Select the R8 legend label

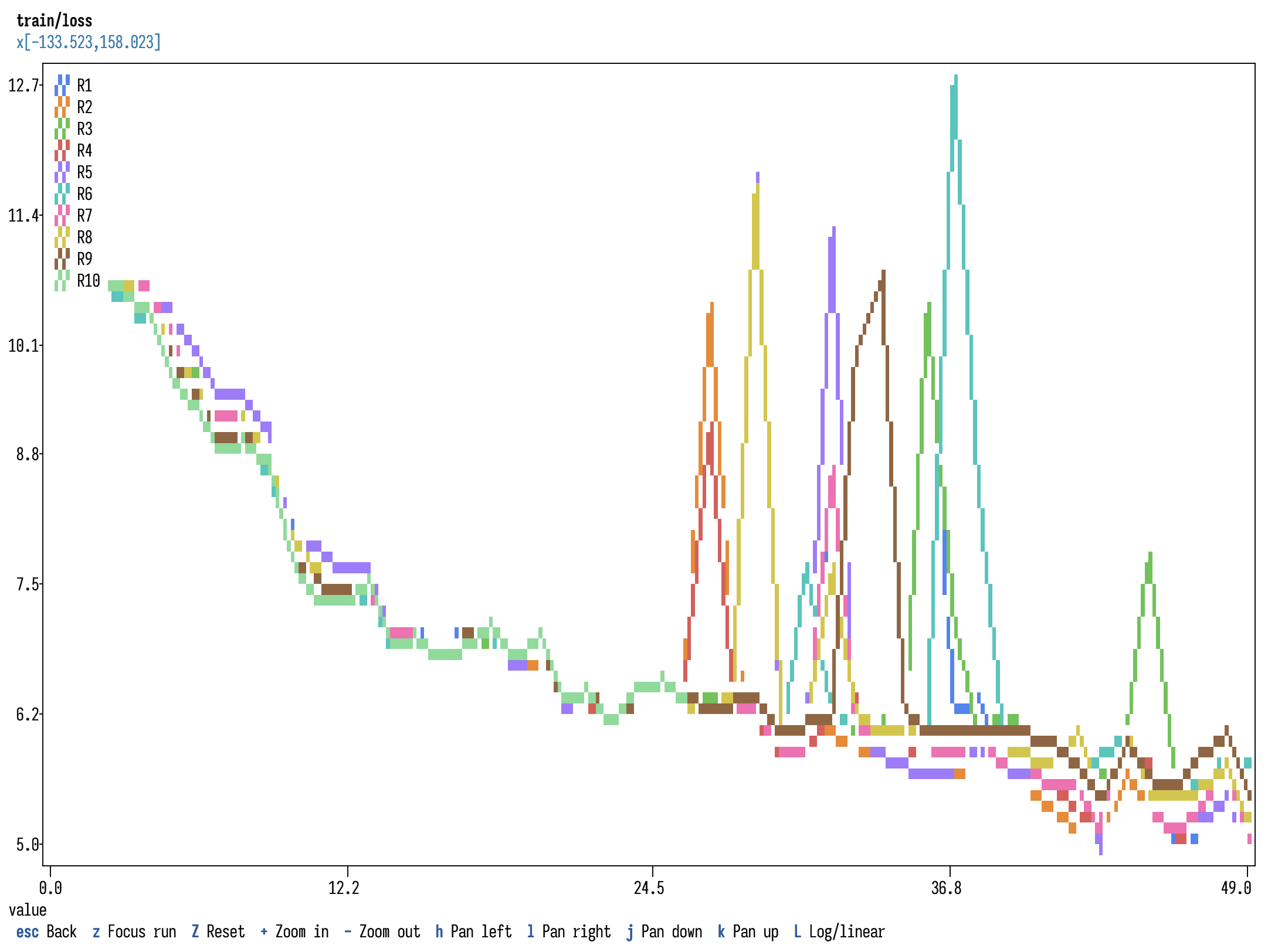coord(84,237)
